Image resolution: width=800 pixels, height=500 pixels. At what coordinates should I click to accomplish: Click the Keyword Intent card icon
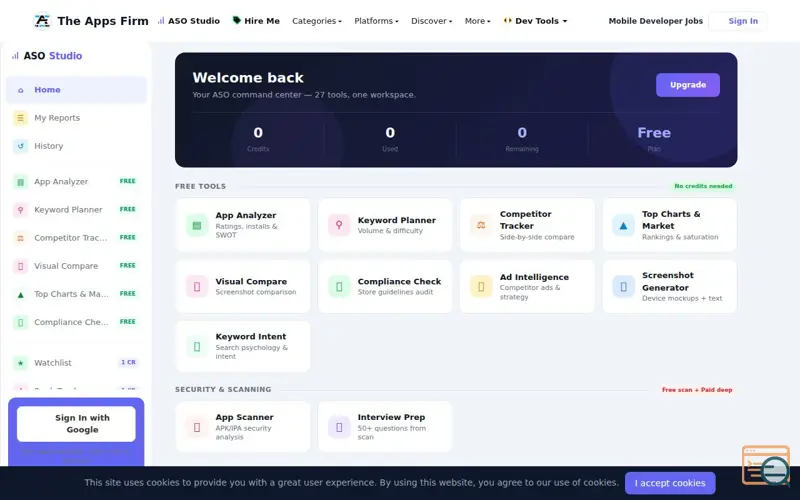pyautogui.click(x=197, y=346)
